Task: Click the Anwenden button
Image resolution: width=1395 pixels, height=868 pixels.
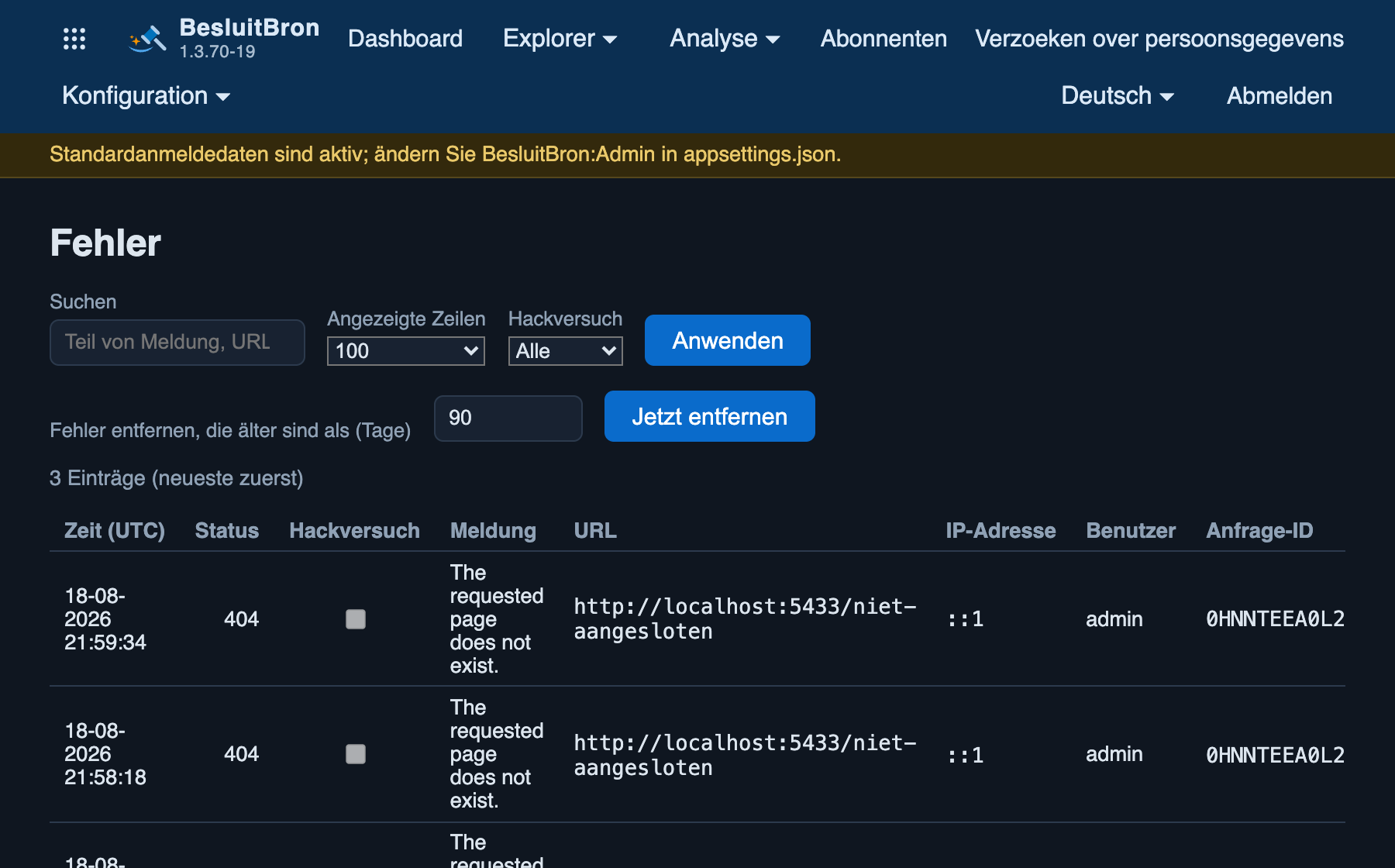Action: tap(728, 340)
